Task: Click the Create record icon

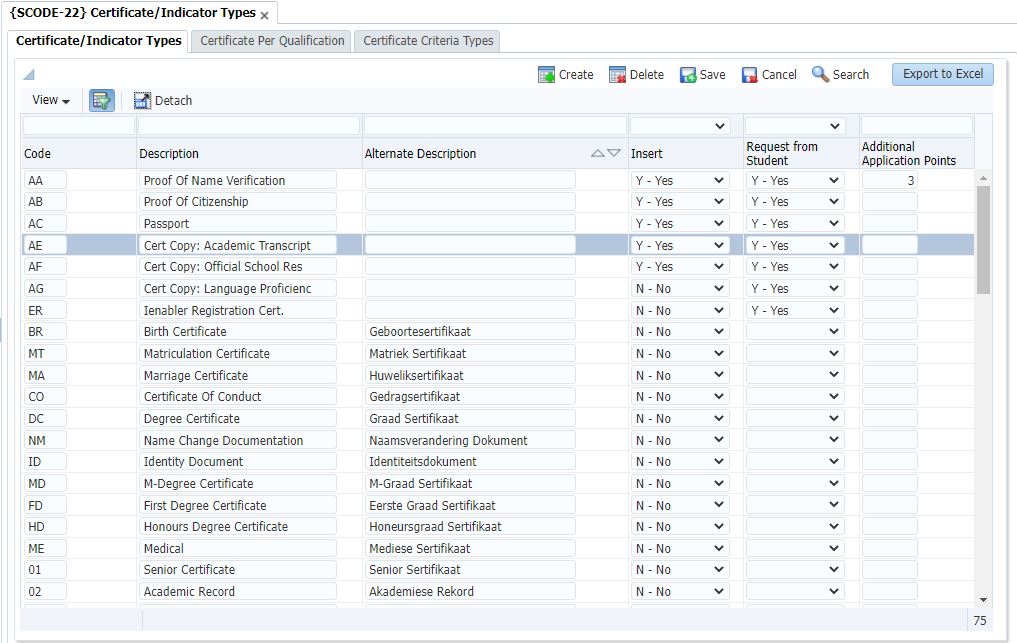Action: tap(546, 75)
